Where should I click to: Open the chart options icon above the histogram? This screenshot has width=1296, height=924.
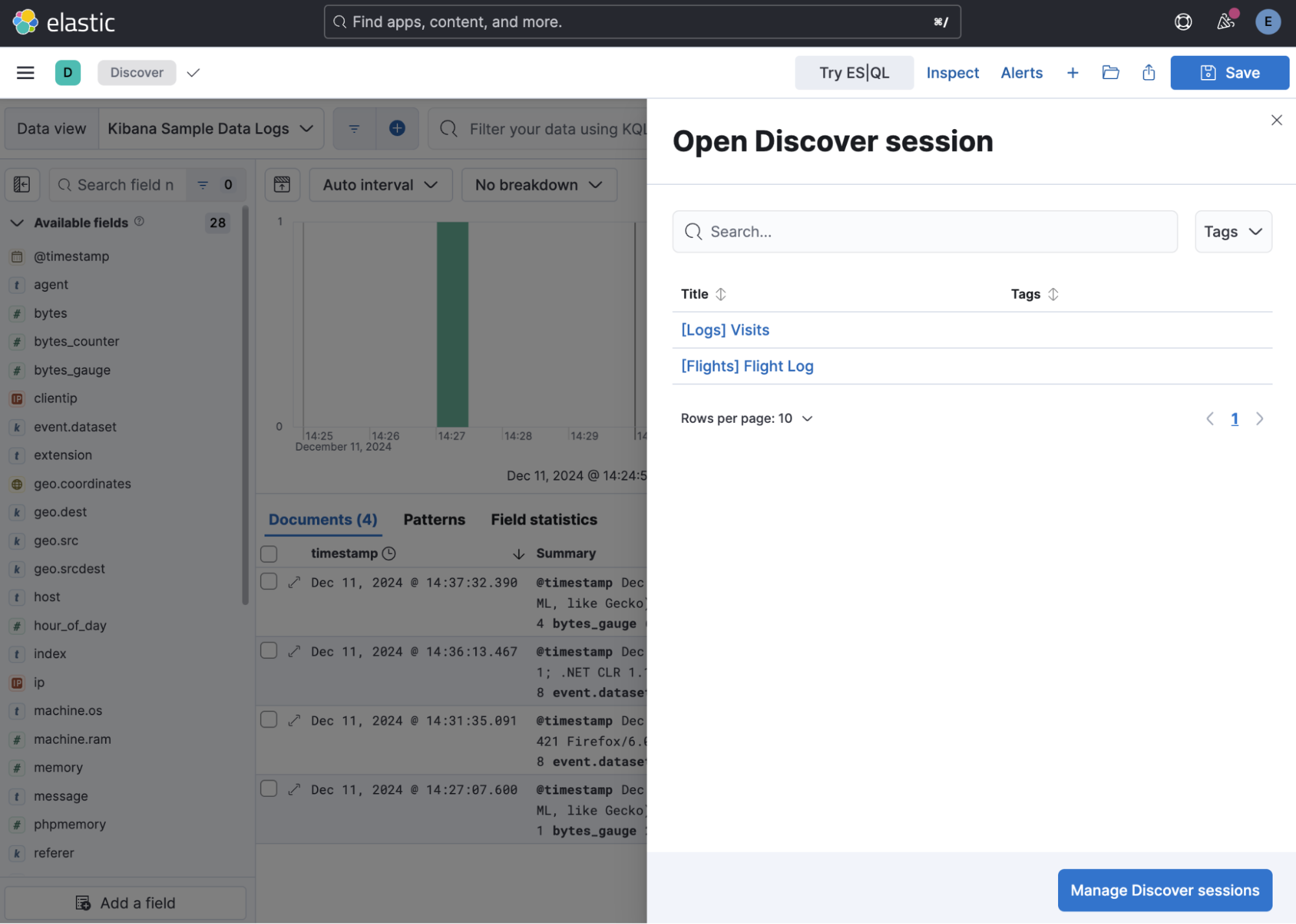click(282, 184)
